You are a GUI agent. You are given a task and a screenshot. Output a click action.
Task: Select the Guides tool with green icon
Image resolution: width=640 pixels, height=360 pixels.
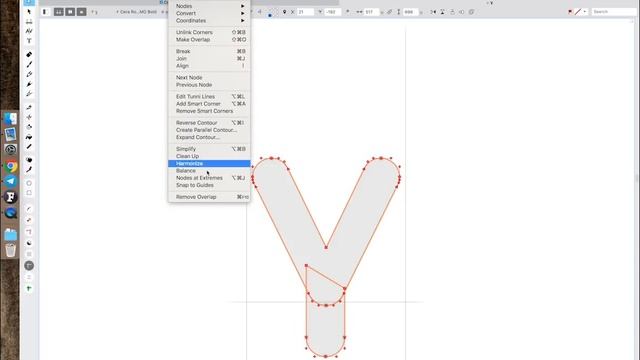(x=29, y=289)
